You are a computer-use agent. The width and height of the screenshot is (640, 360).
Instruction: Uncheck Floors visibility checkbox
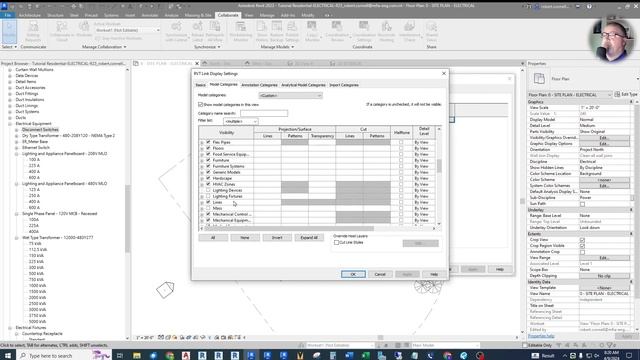(x=208, y=148)
